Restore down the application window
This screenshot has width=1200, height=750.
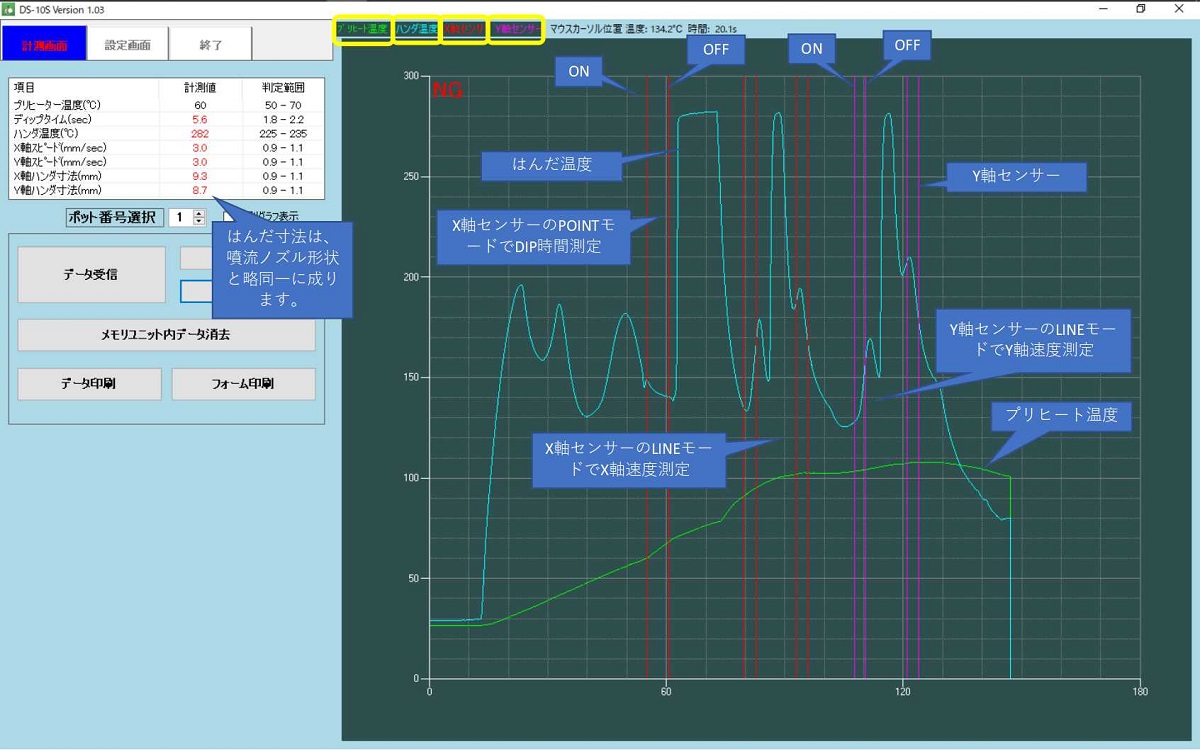pyautogui.click(x=1140, y=9)
